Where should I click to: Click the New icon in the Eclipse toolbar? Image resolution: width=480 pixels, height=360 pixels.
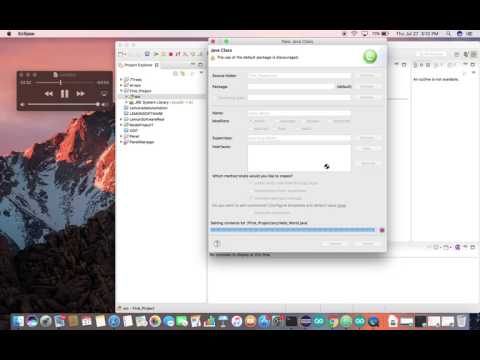(x=122, y=54)
